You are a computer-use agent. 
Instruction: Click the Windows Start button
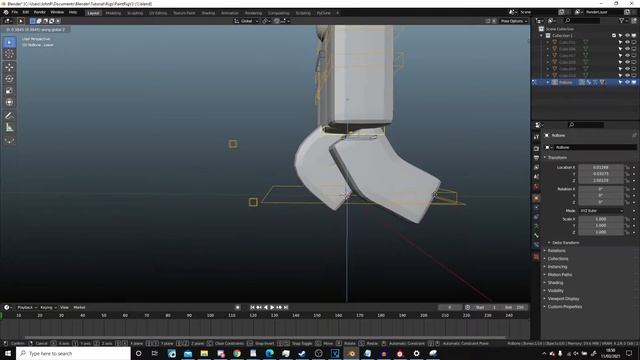tap(8, 353)
